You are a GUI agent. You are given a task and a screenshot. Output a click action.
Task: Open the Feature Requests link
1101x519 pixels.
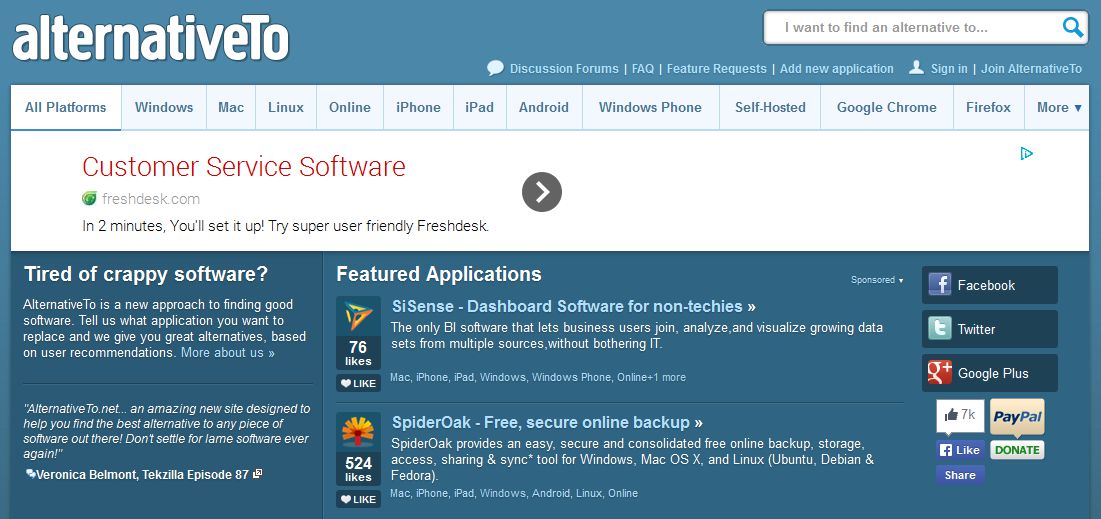pyautogui.click(x=716, y=69)
